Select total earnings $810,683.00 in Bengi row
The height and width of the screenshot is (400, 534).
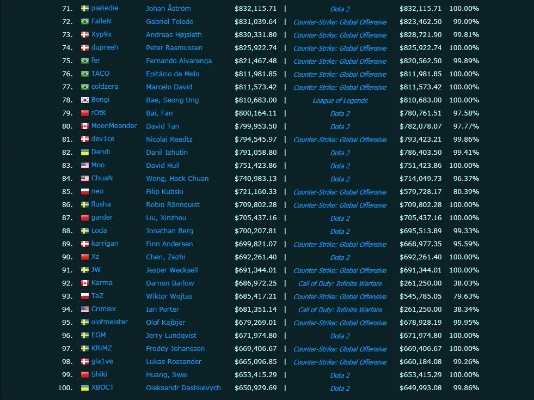(x=255, y=100)
